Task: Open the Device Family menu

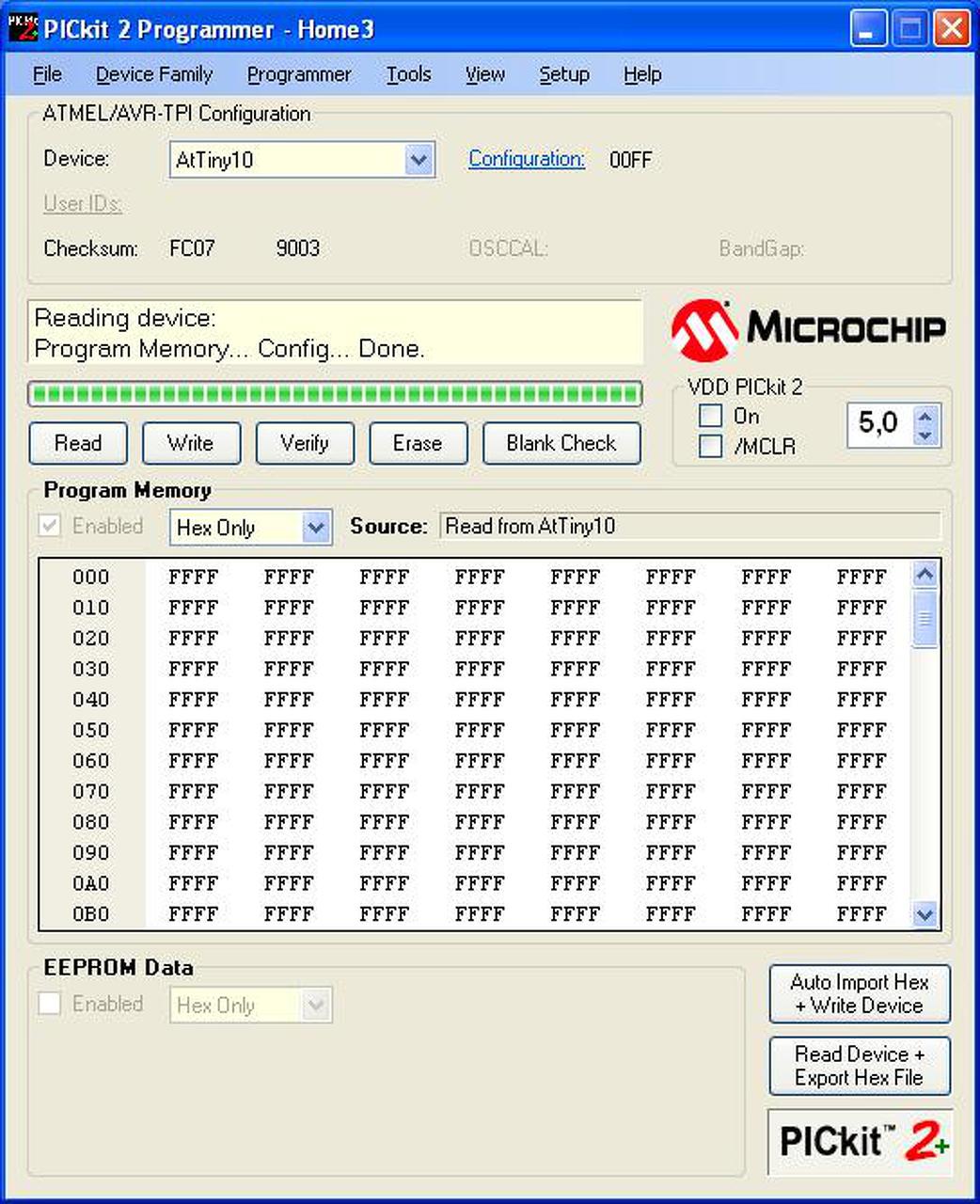Action: (154, 74)
